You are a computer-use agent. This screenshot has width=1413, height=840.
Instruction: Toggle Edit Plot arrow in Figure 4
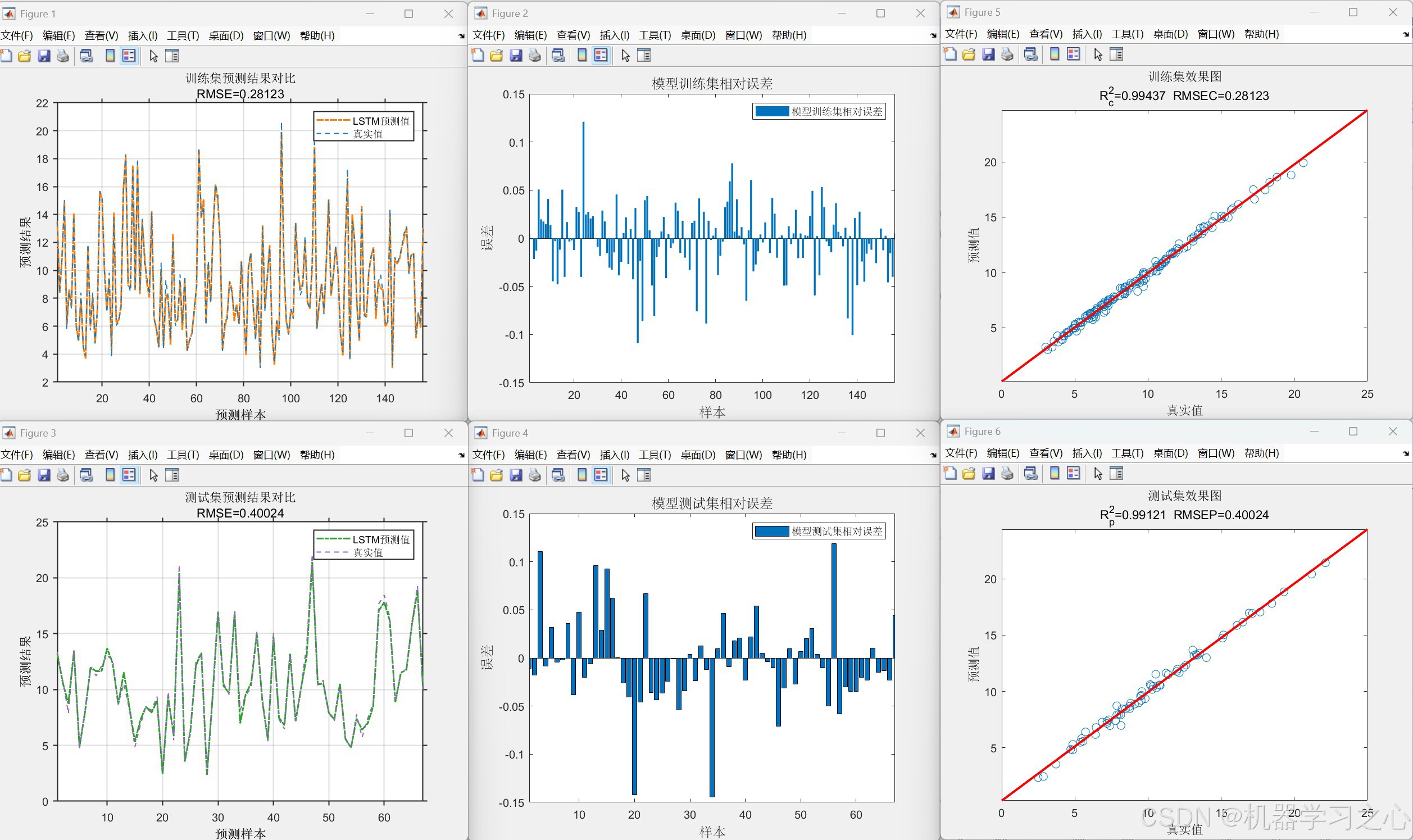(625, 475)
